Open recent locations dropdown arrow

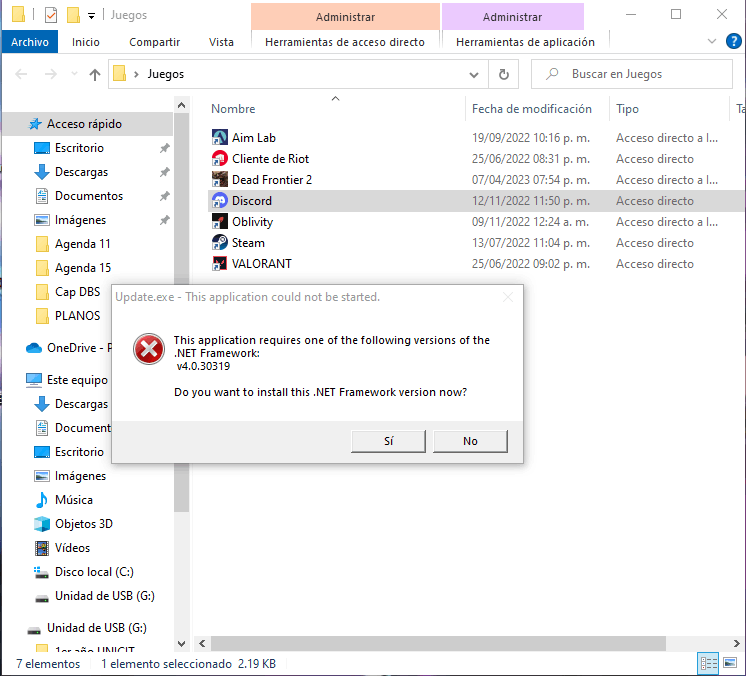click(x=74, y=74)
